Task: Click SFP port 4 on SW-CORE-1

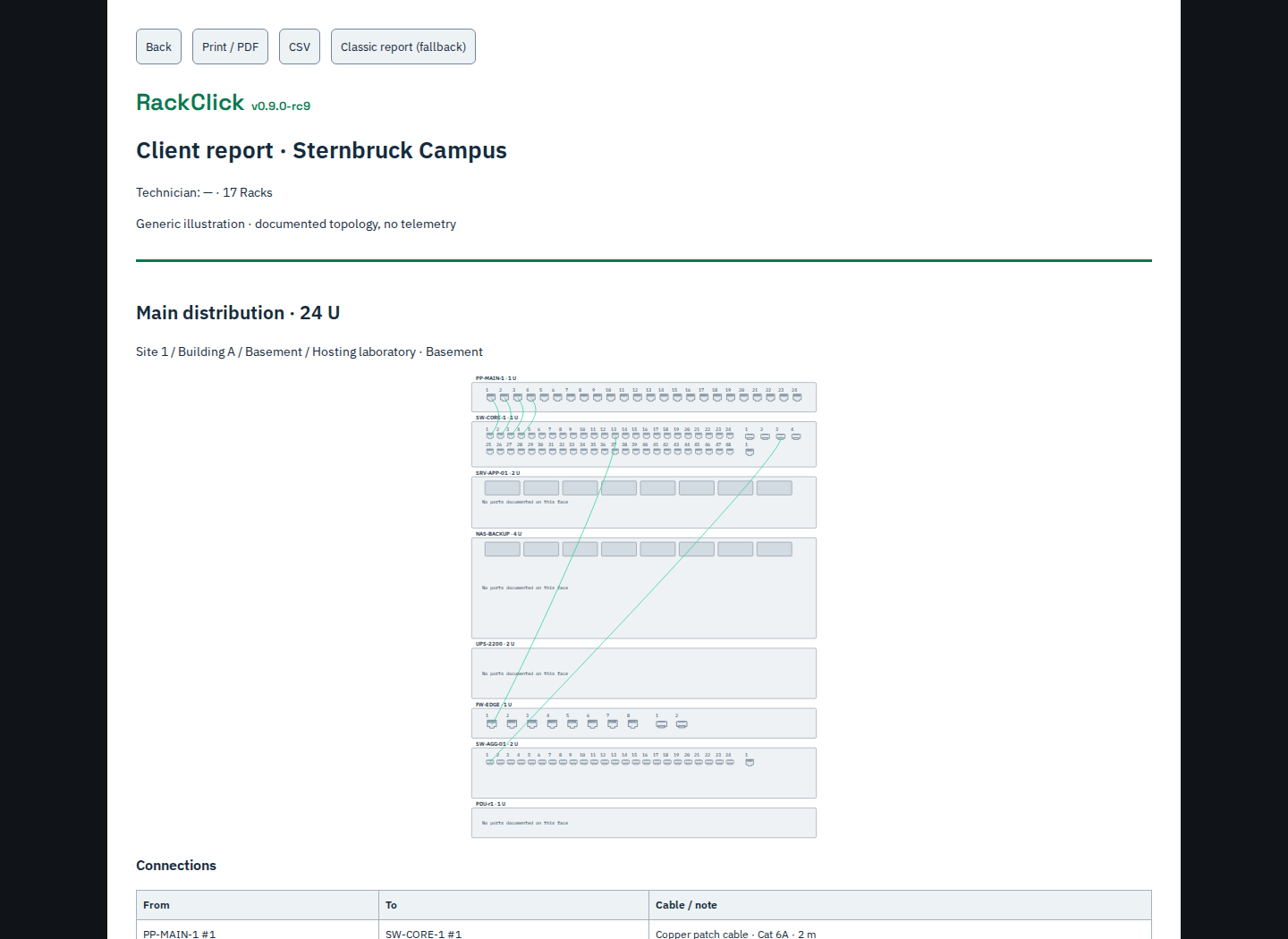Action: pyautogui.click(x=796, y=436)
